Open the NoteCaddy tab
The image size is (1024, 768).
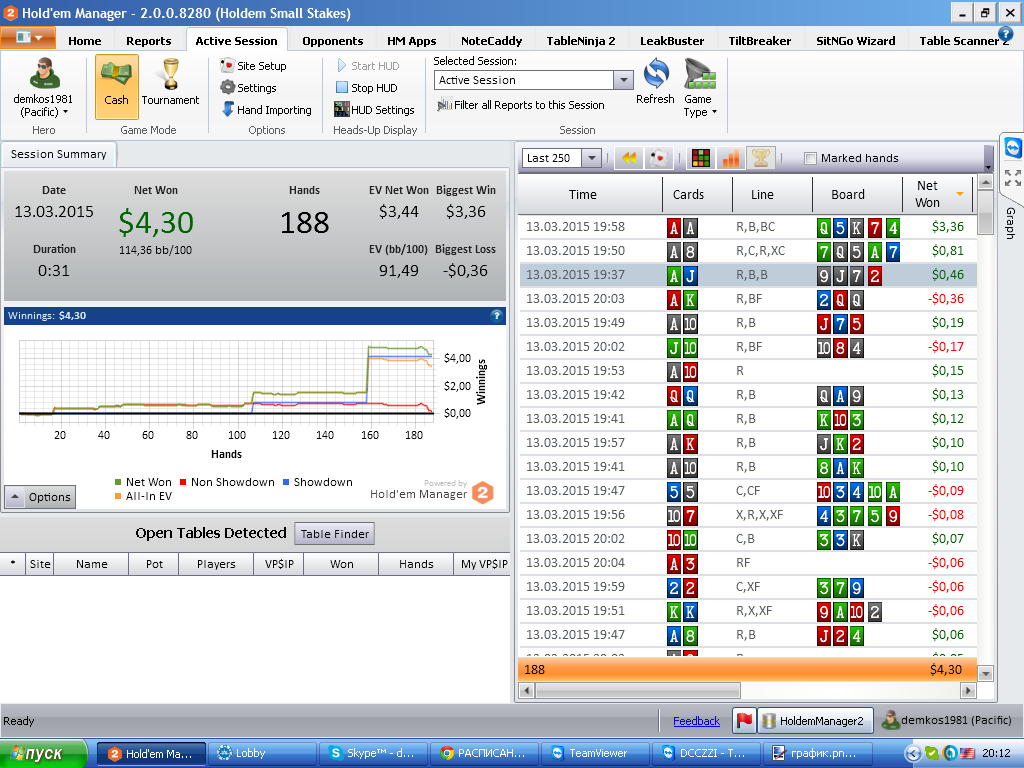click(x=491, y=40)
